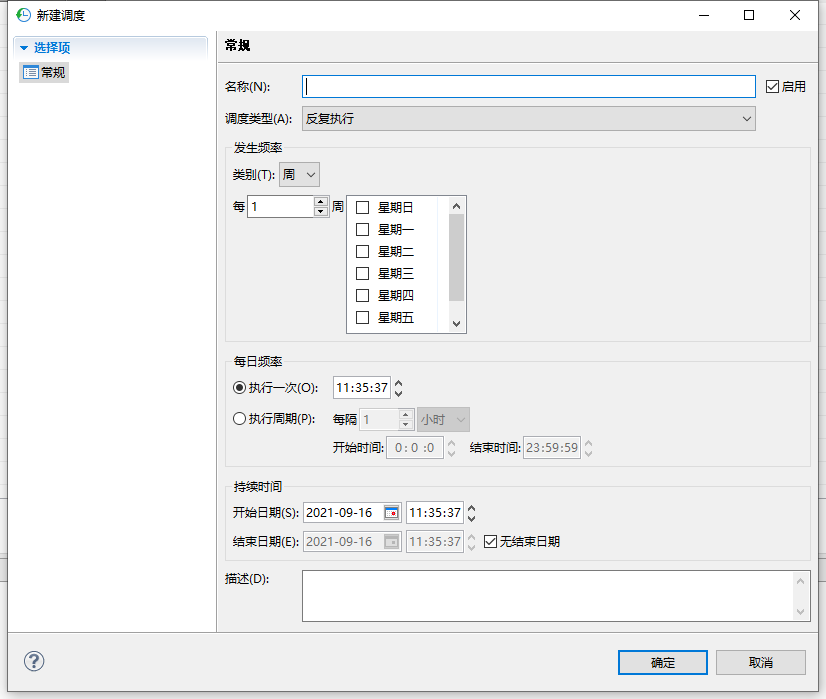Click the weekly interval number field

tap(281, 206)
